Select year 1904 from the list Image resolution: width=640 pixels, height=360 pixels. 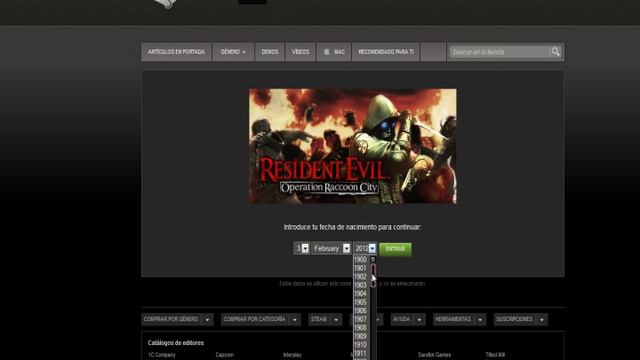point(361,293)
